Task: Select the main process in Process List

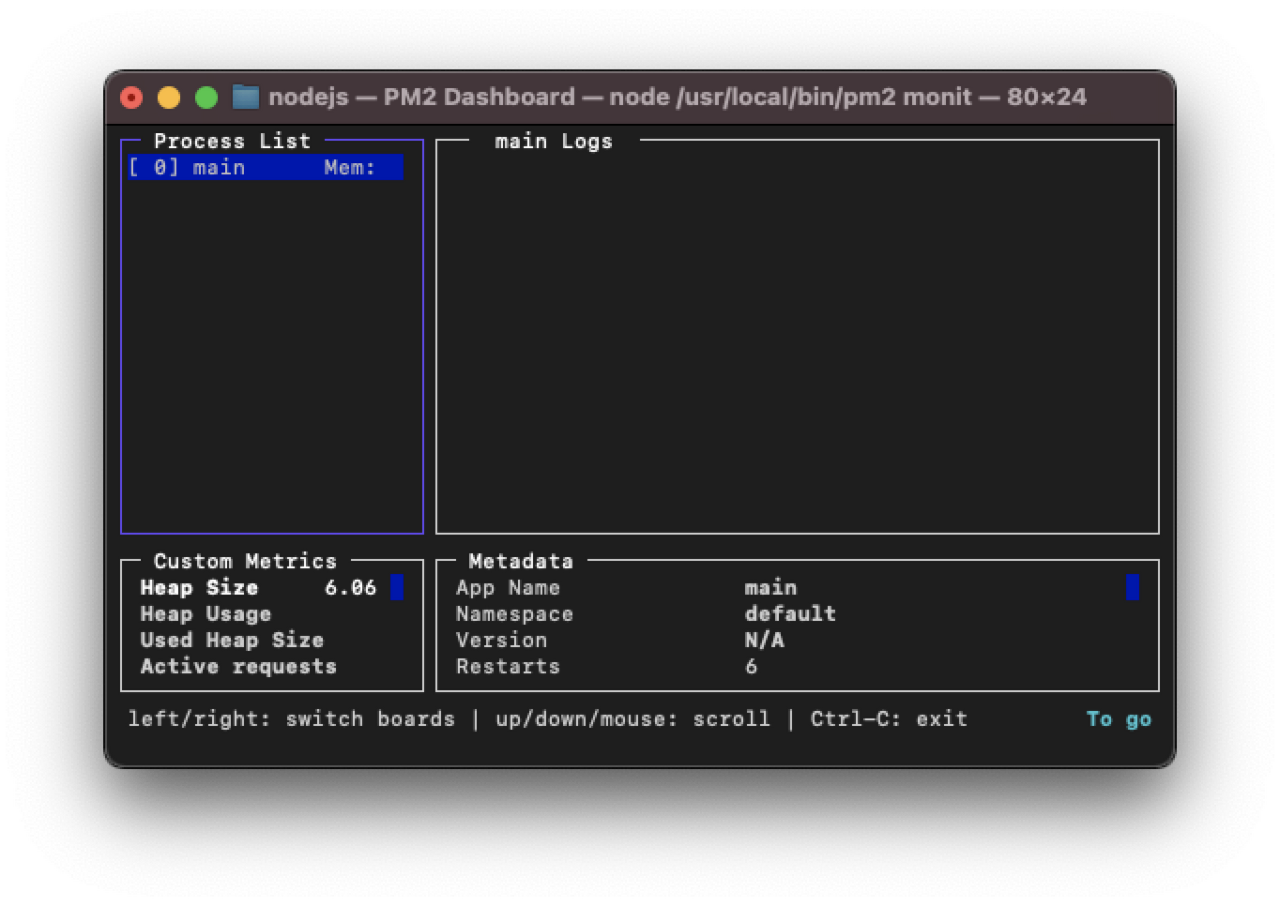Action: click(266, 167)
